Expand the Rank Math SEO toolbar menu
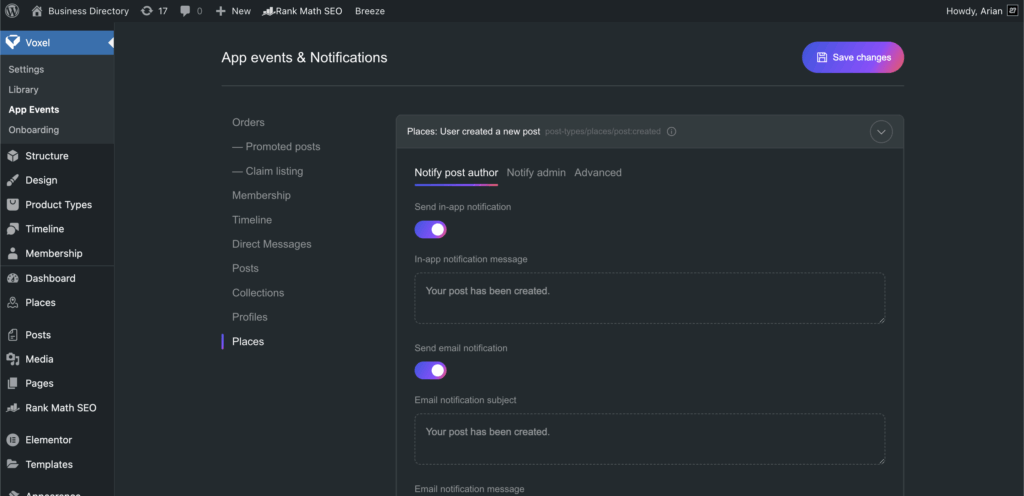The height and width of the screenshot is (496, 1024). [x=302, y=11]
